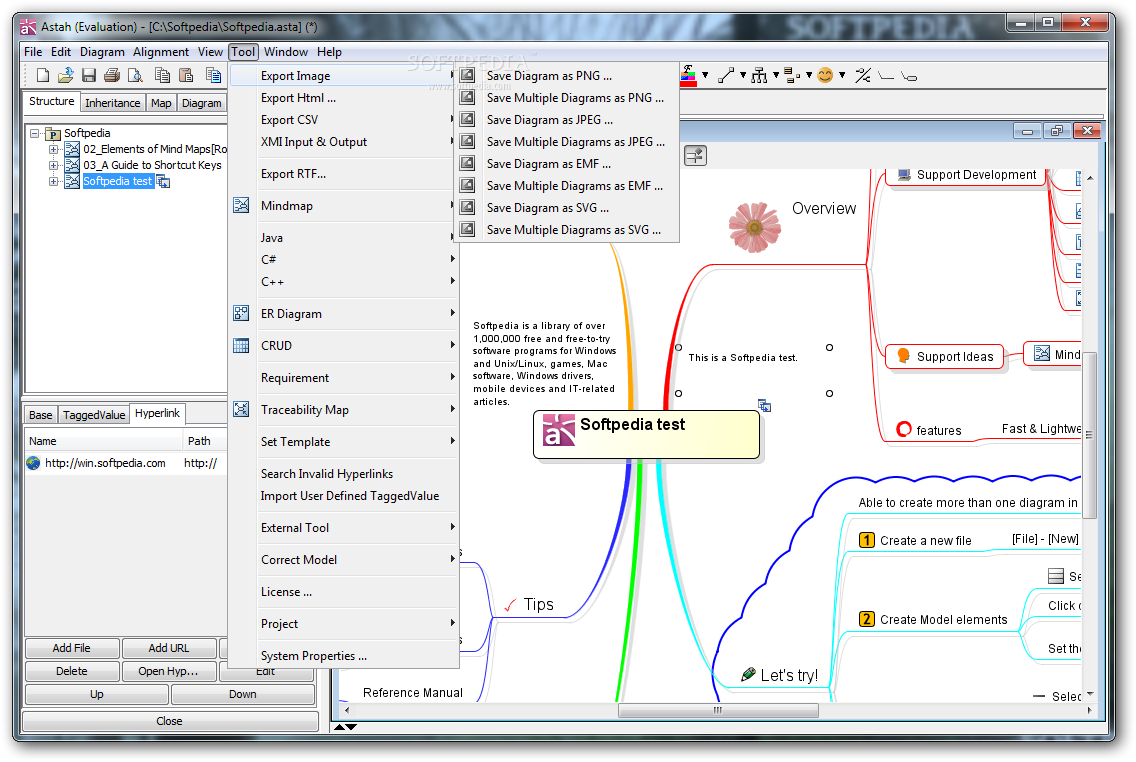Select the http://win.softpedia.com hyperlink row
1136x762 pixels.
[x=126, y=464]
